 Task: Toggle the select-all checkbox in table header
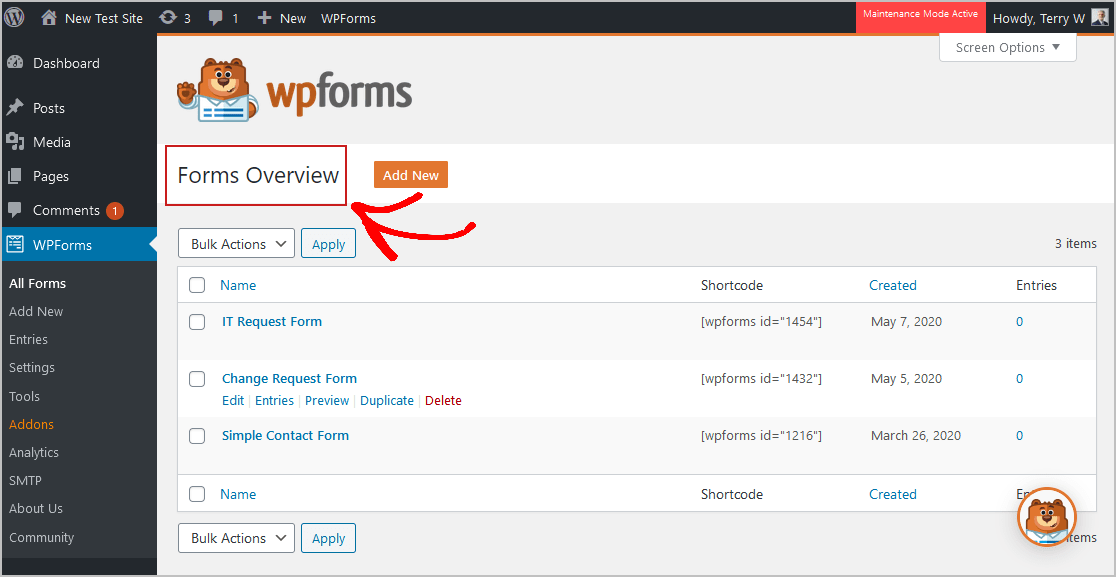[197, 285]
